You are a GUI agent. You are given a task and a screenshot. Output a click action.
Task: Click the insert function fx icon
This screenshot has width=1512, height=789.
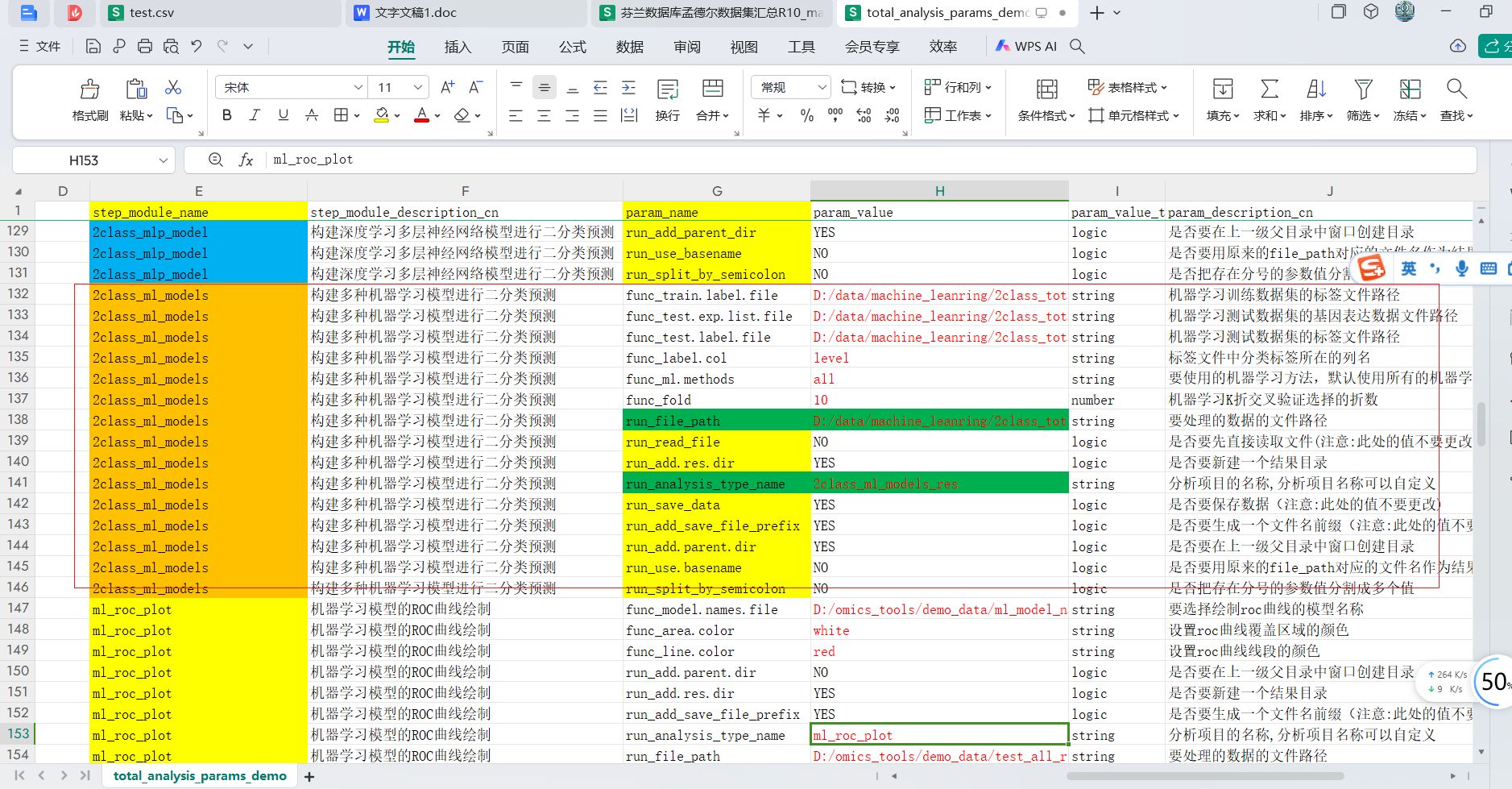click(246, 160)
